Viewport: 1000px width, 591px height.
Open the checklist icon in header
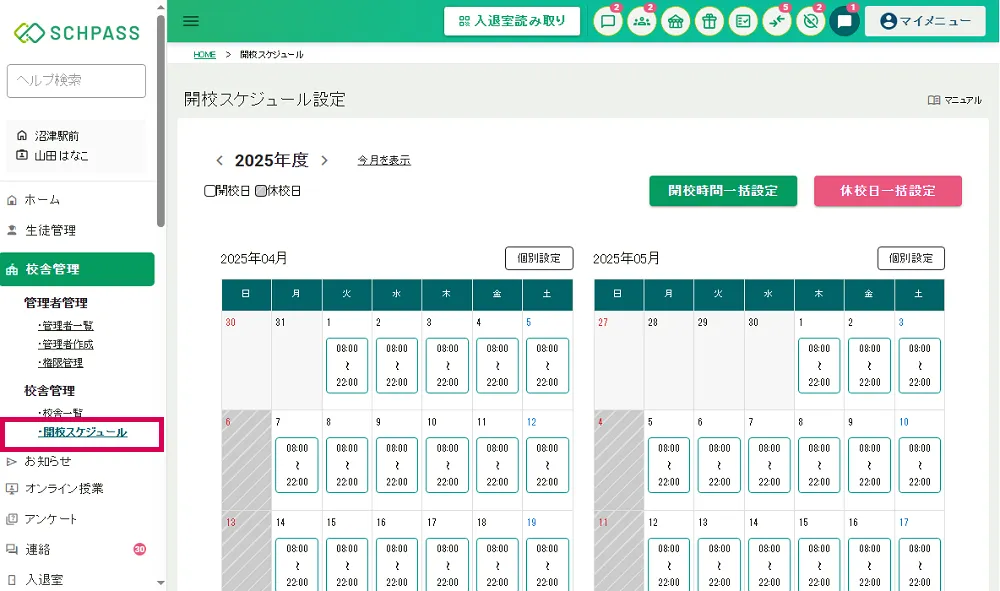pyautogui.click(x=743, y=22)
